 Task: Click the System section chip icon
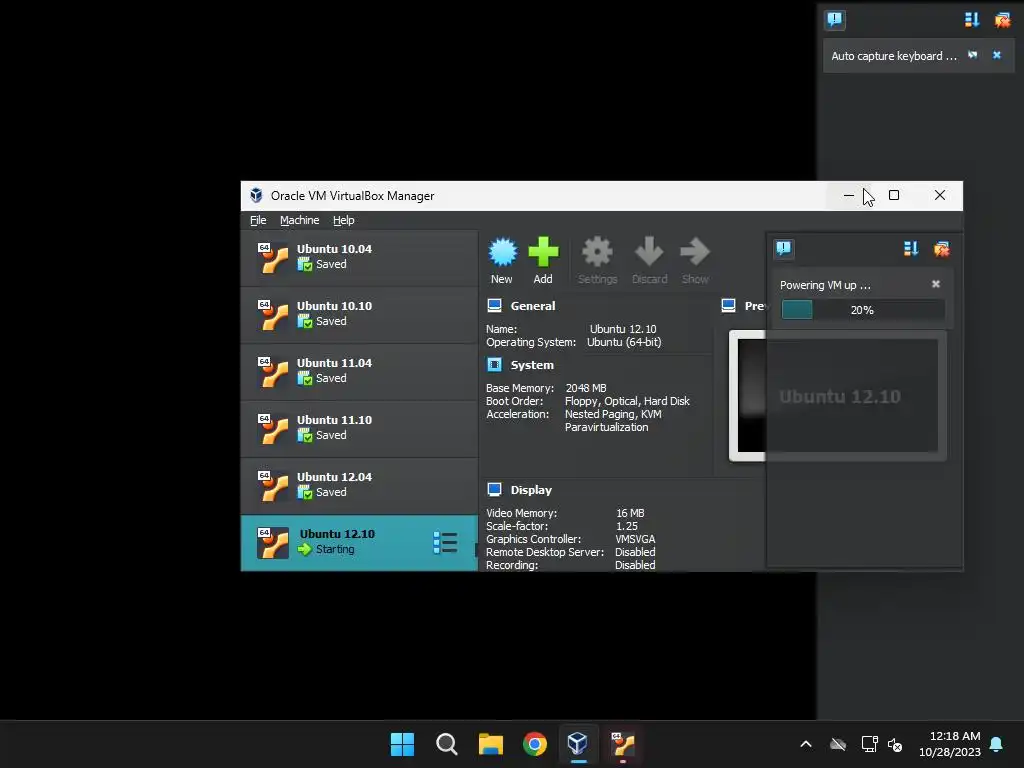(494, 364)
